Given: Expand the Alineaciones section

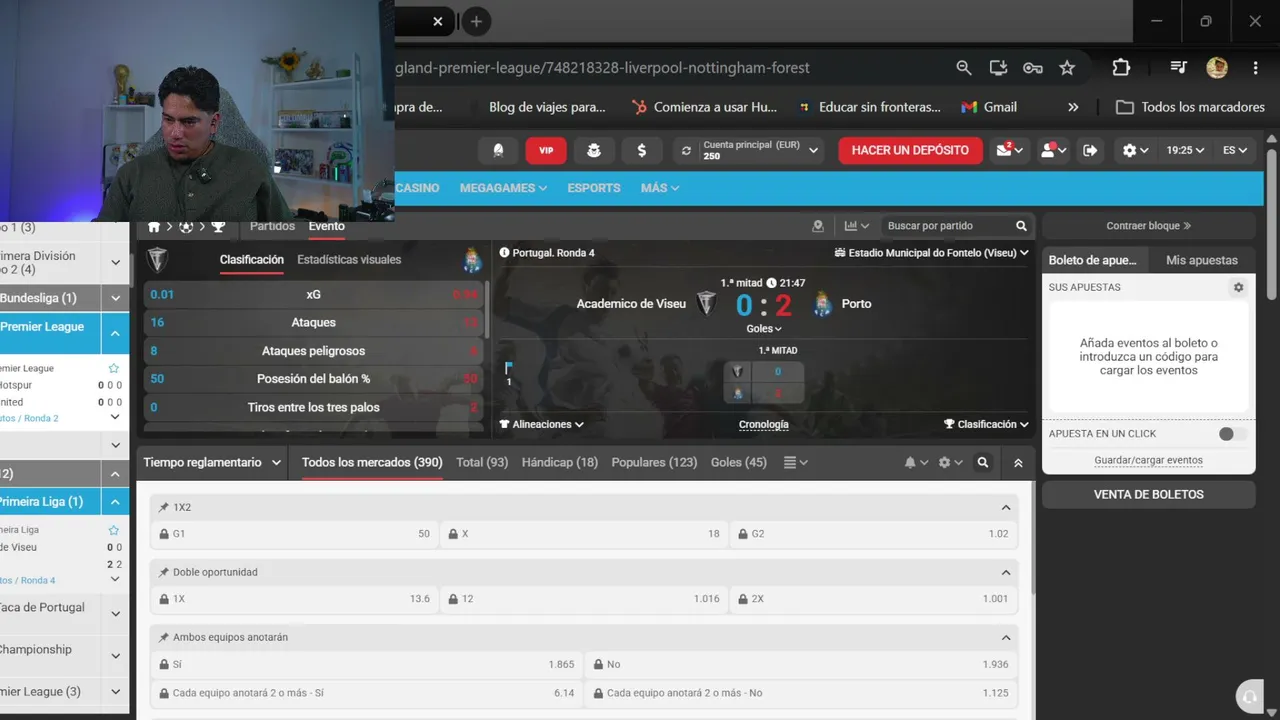Looking at the screenshot, I should 541,424.
